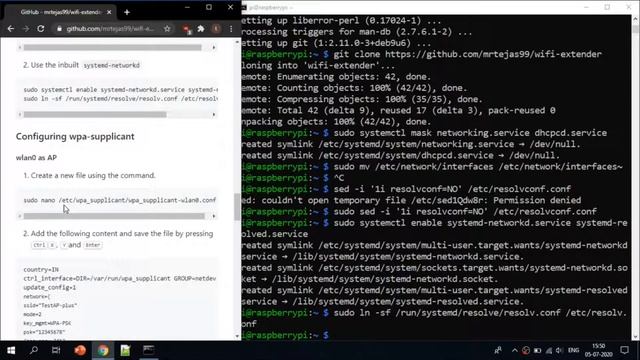The height and width of the screenshot is (360, 640).
Task: Click the page scrollbar's up arrow in Chrome
Action: tap(237, 42)
